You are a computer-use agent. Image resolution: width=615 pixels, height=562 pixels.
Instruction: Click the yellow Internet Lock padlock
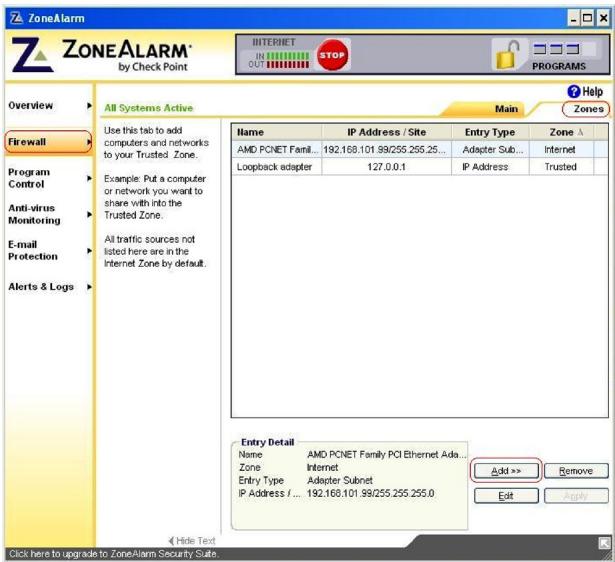click(508, 55)
